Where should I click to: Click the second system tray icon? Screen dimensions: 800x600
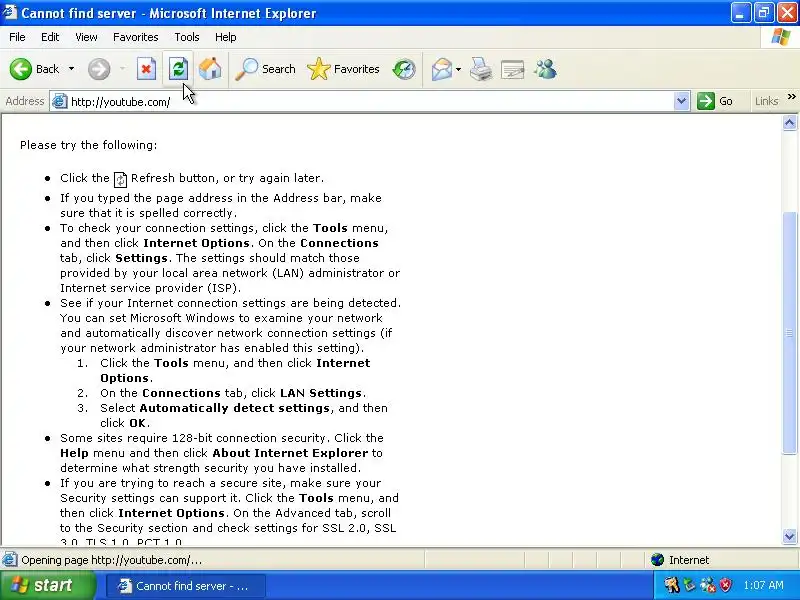pos(689,585)
